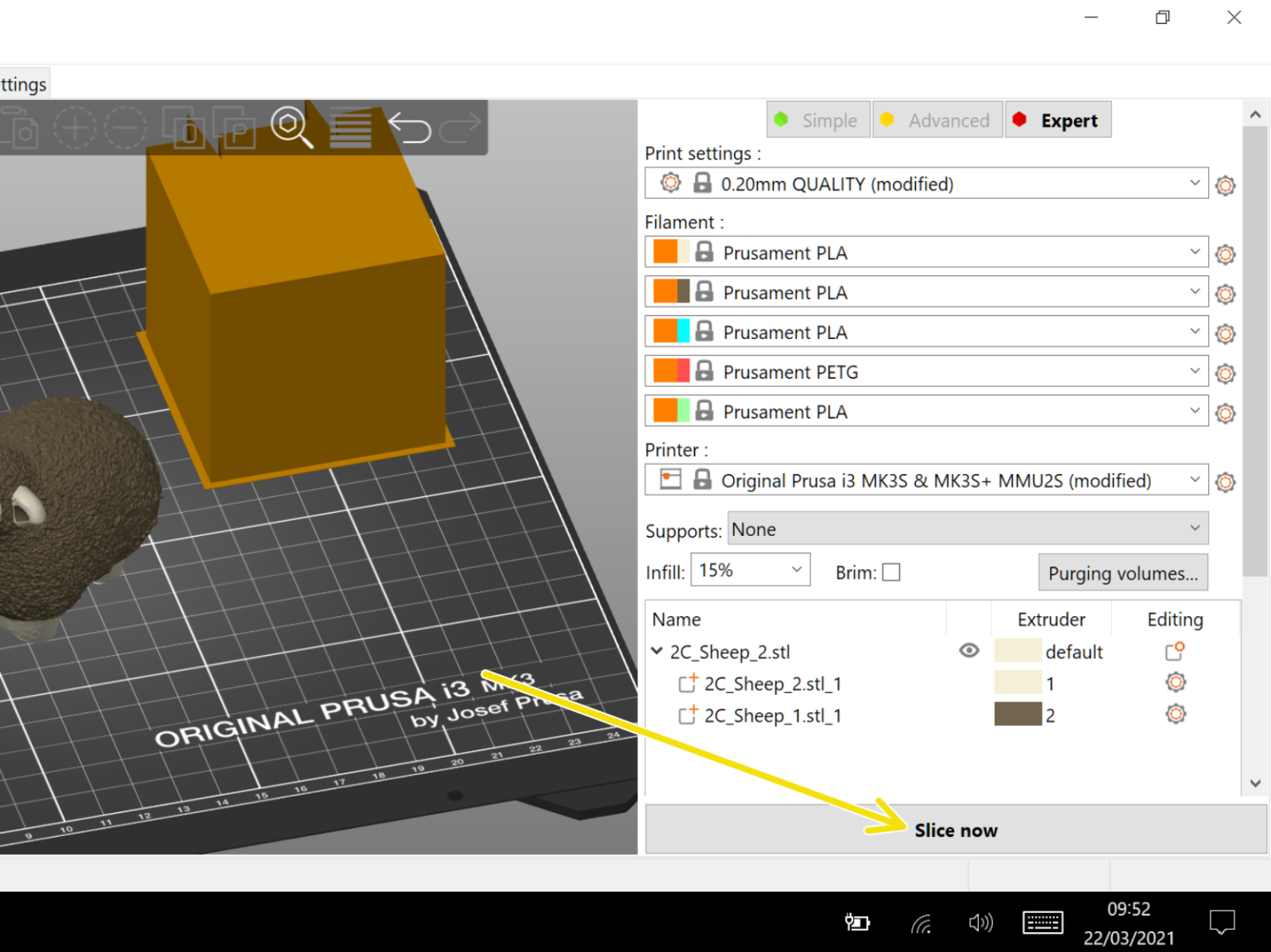Open the Variable layer height tool

coord(350,126)
